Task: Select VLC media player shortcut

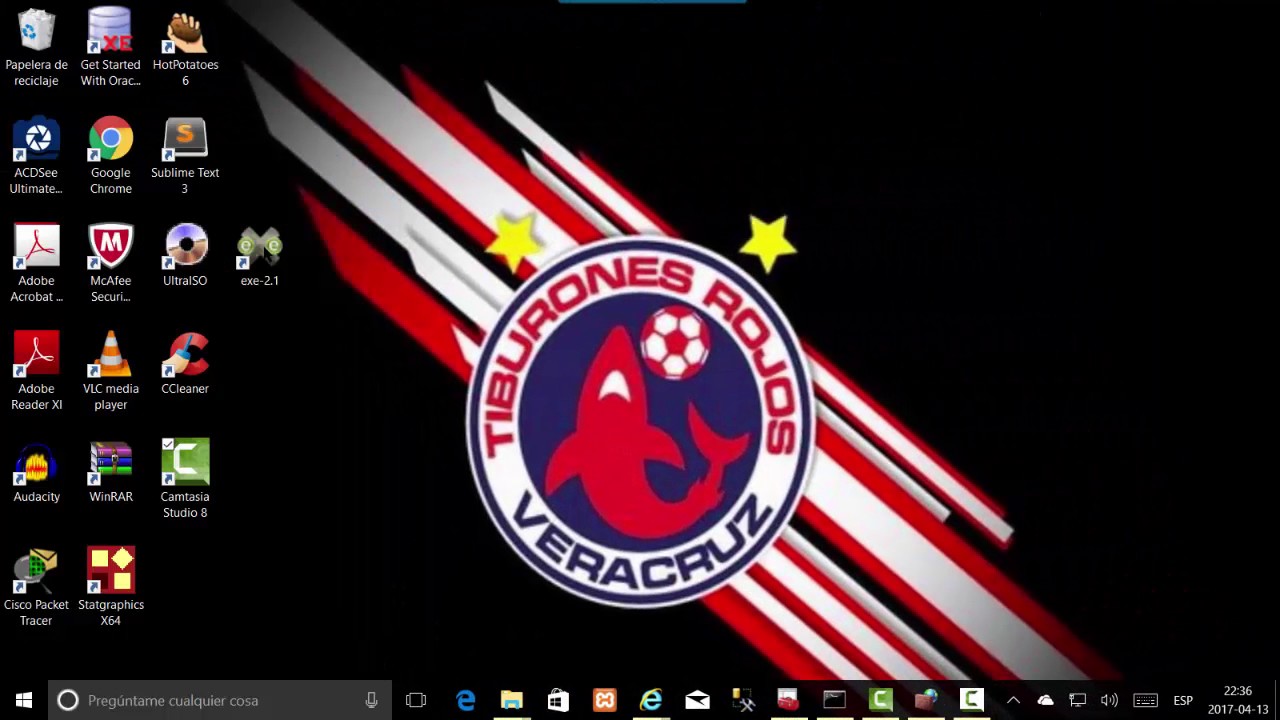Action: (110, 371)
